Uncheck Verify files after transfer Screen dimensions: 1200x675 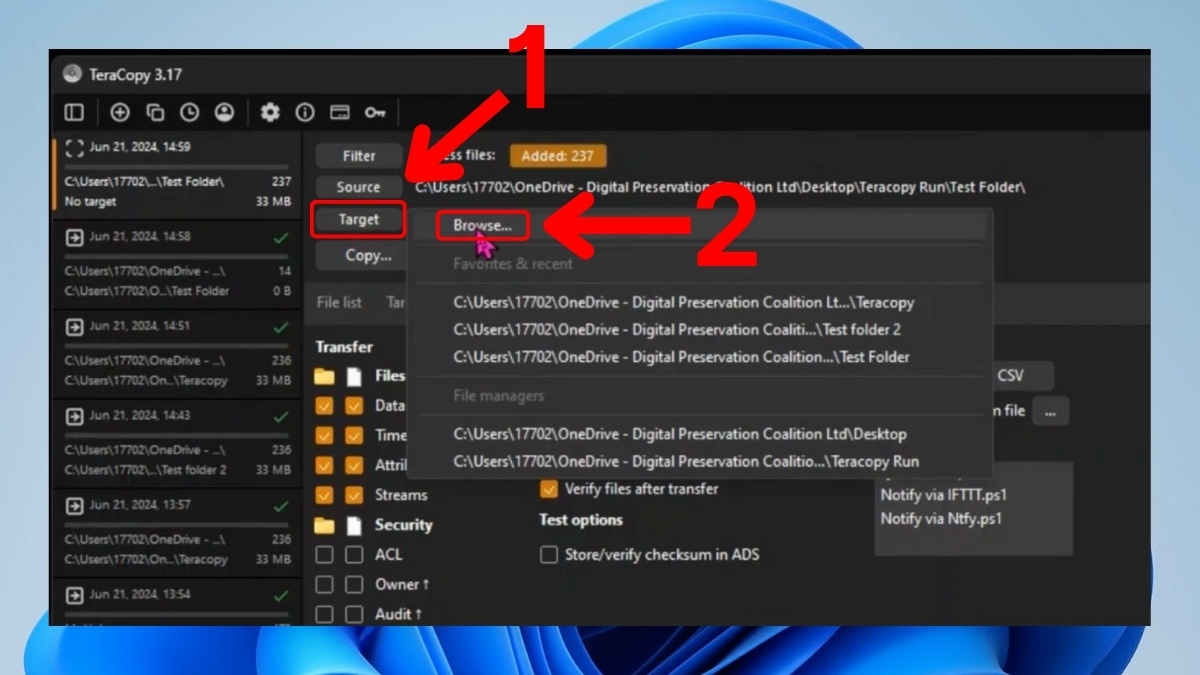click(x=548, y=490)
